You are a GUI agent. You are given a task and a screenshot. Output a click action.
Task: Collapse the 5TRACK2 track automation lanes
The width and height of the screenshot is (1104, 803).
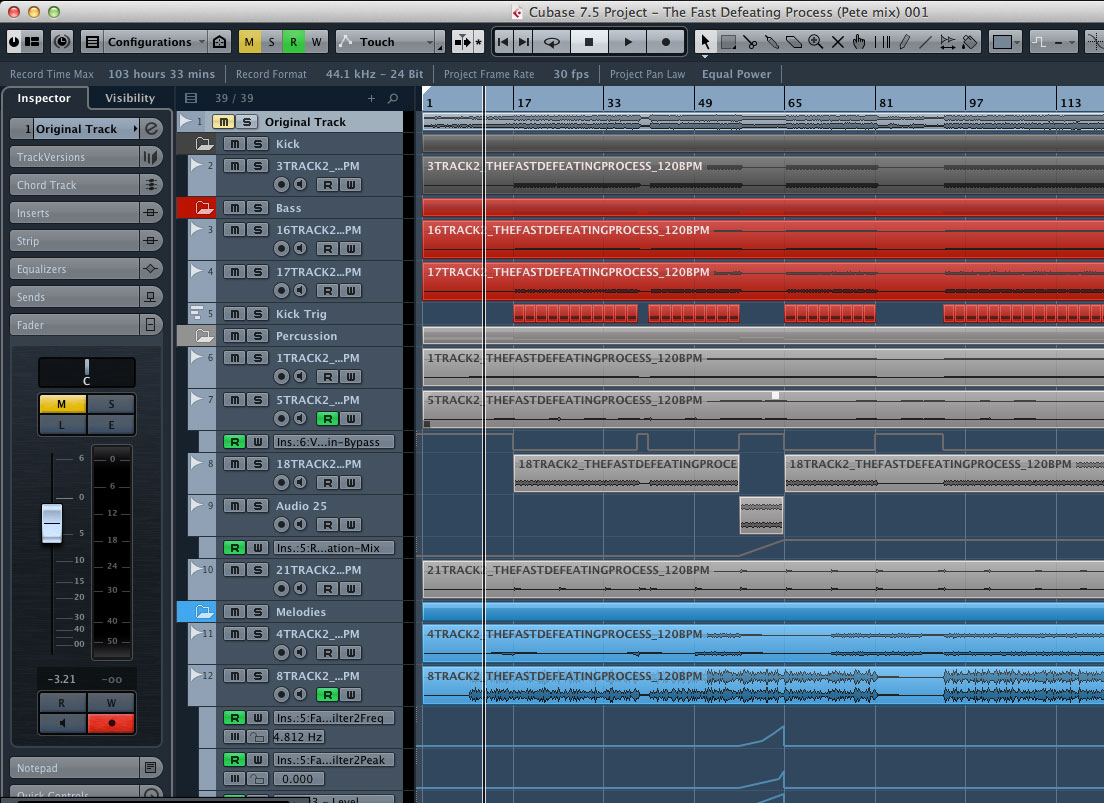pos(196,399)
